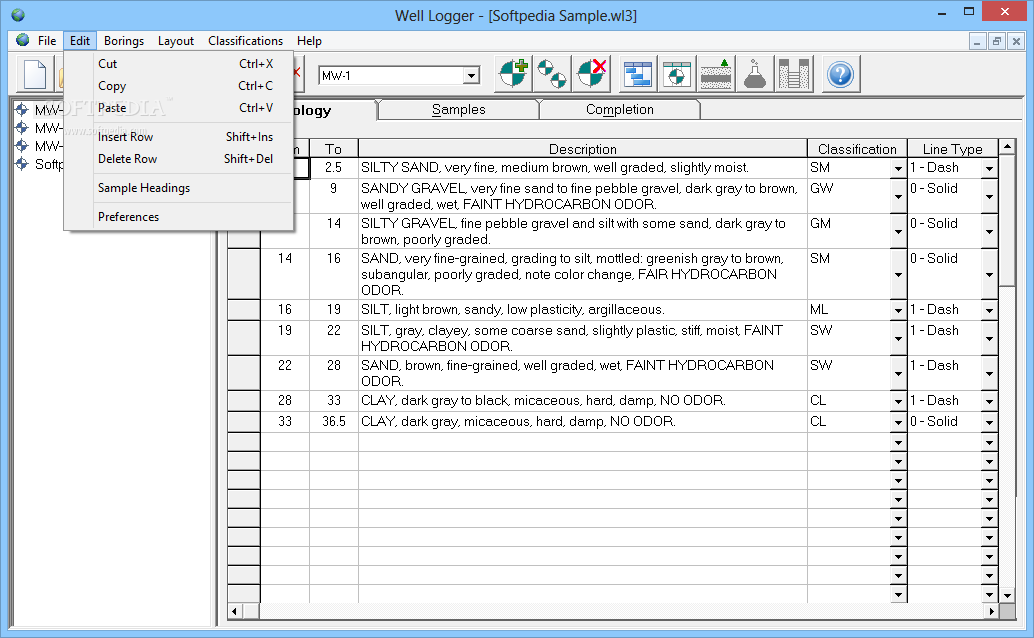
Task: Close the inner document with menu bar X
Action: point(1016,42)
